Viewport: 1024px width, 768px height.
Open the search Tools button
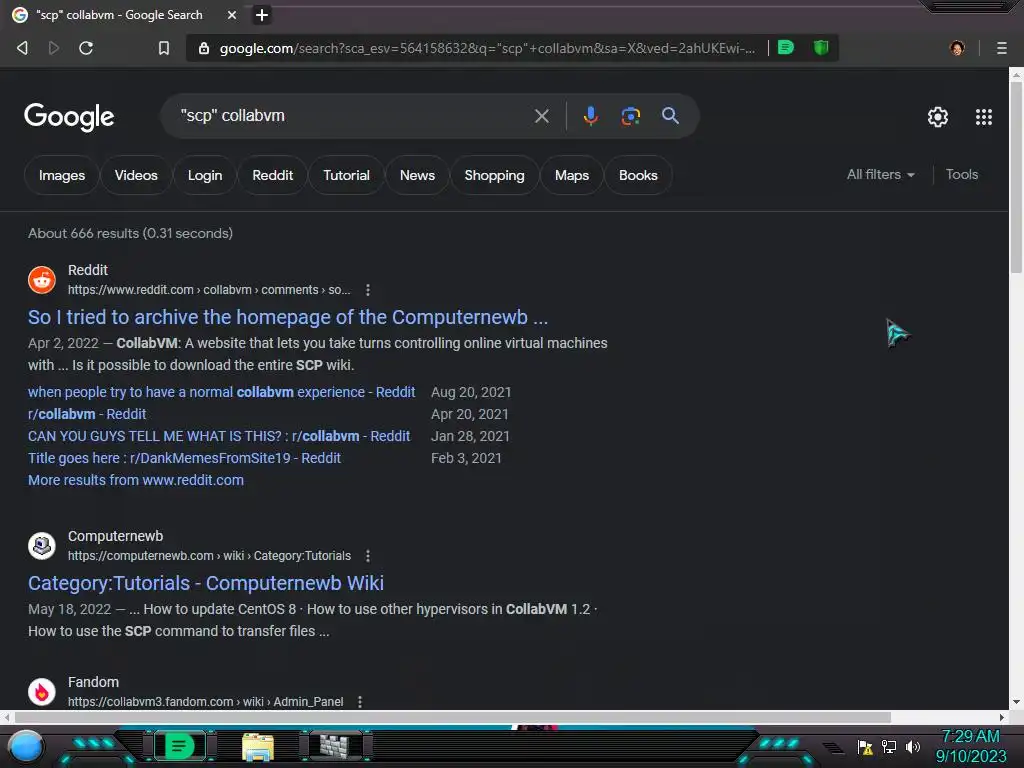[x=961, y=174]
